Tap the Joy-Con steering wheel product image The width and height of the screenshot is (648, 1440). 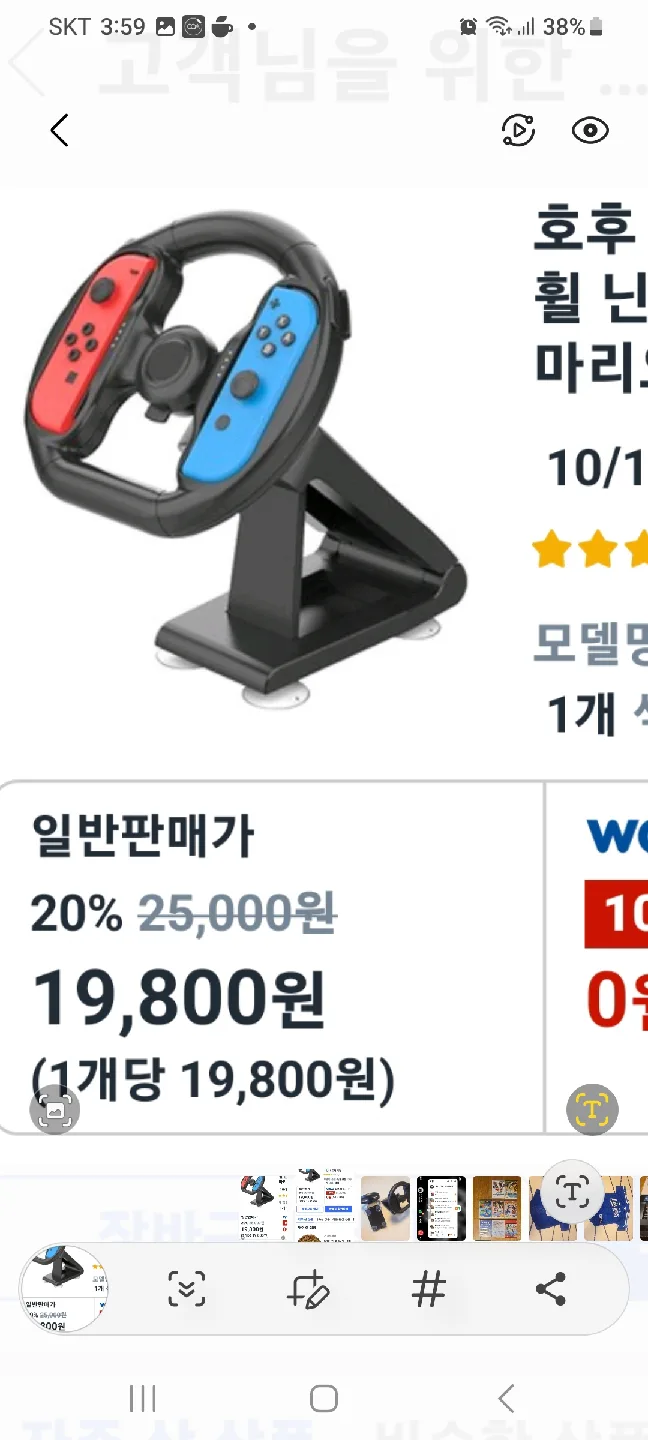pyautogui.click(x=245, y=450)
